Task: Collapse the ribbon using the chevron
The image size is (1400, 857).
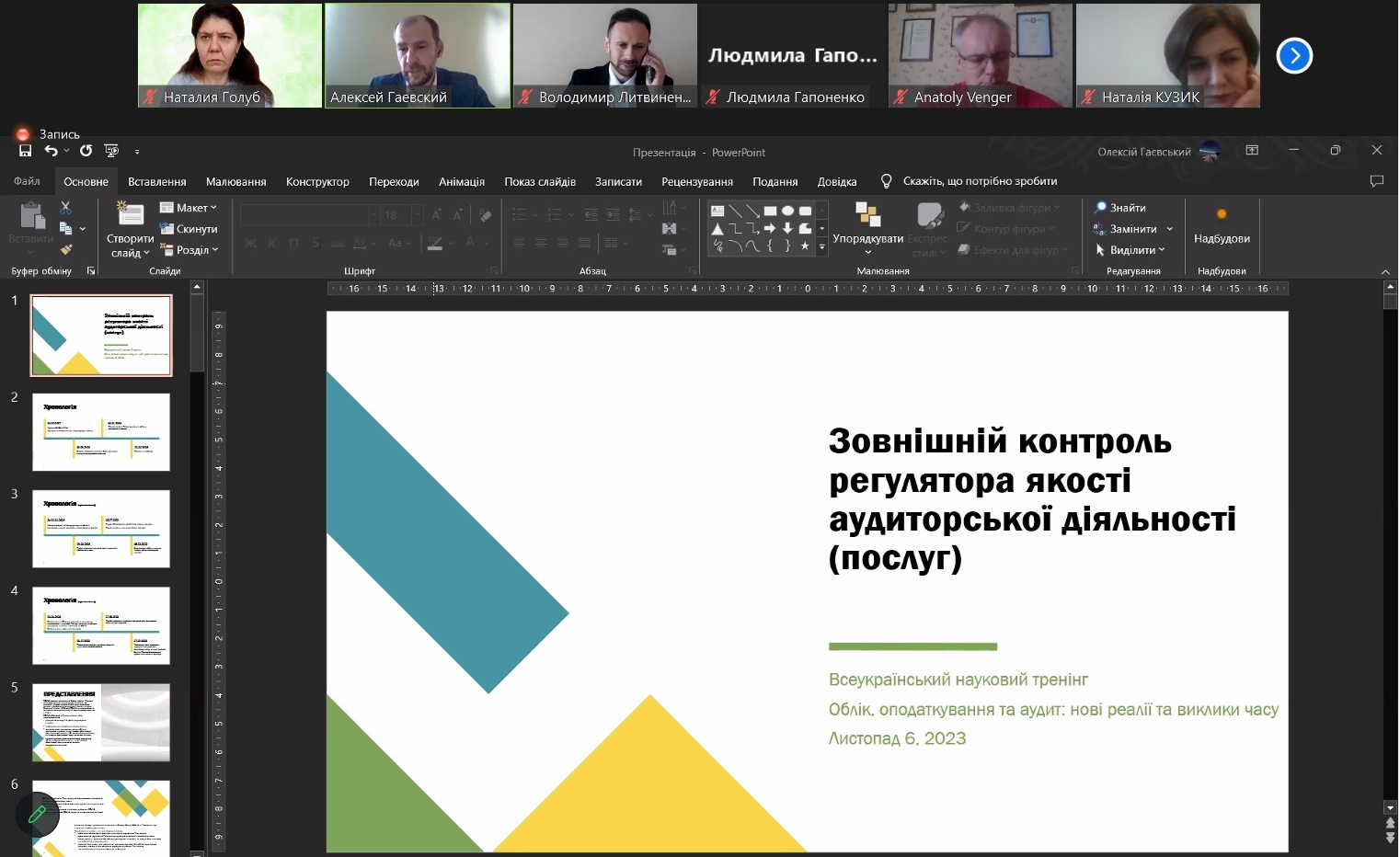Action: click(1385, 271)
